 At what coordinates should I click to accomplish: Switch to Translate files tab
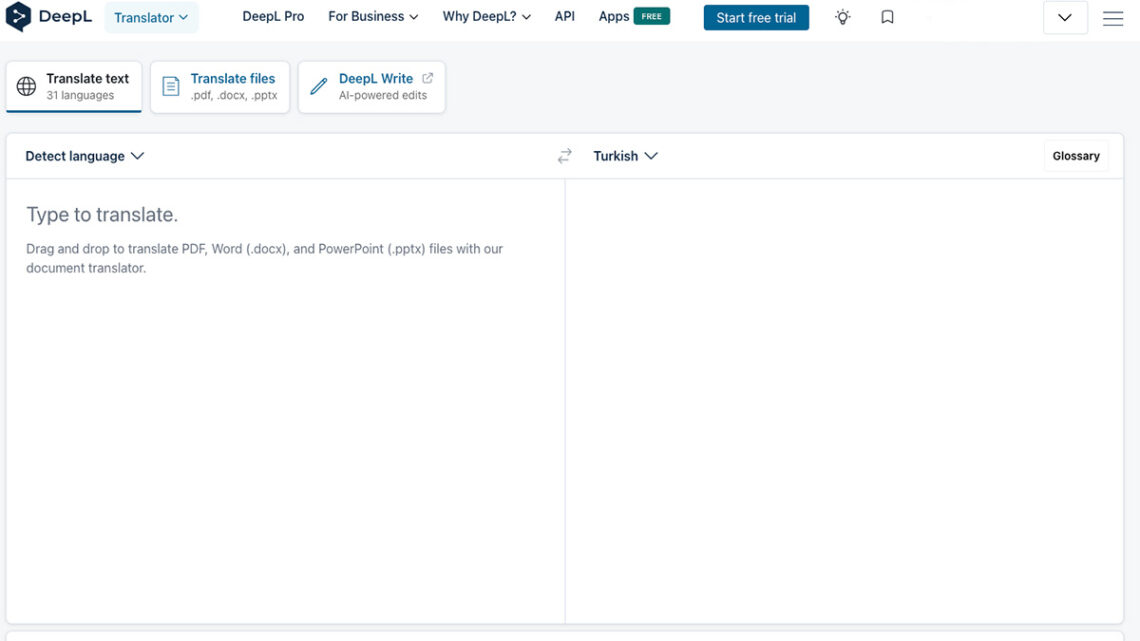coord(220,86)
